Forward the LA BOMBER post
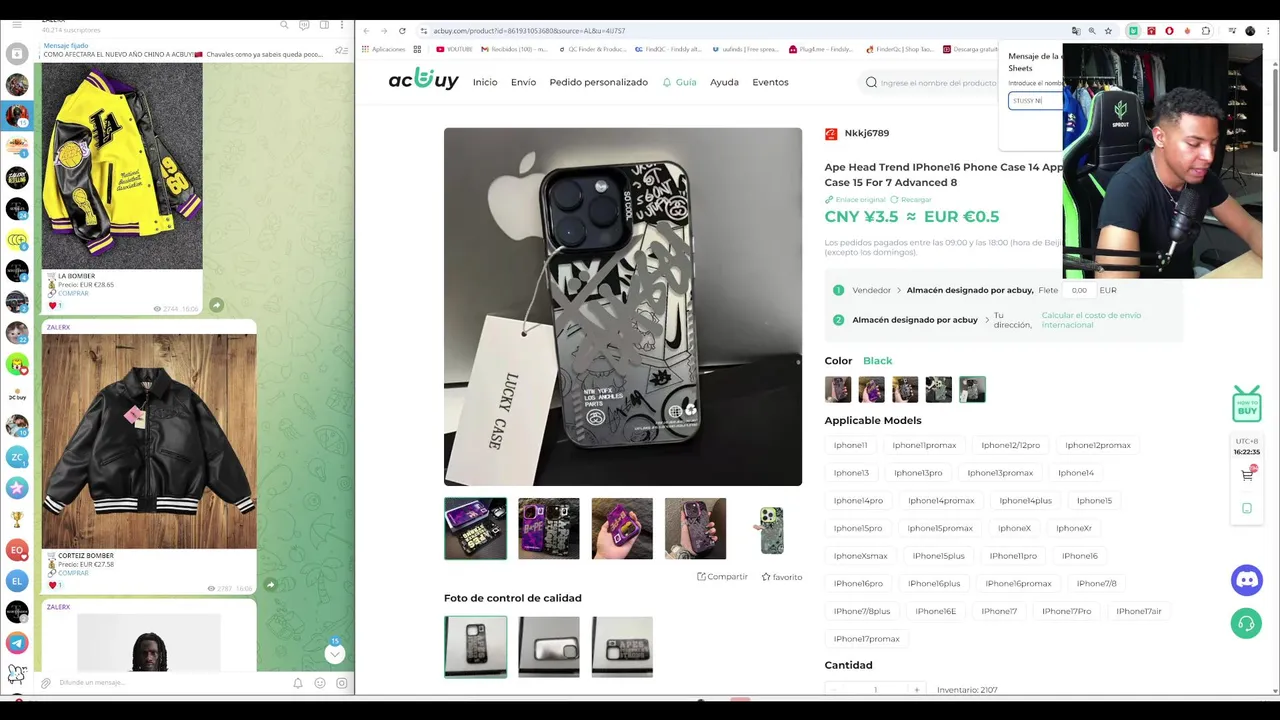The height and width of the screenshot is (720, 1280). click(x=216, y=305)
